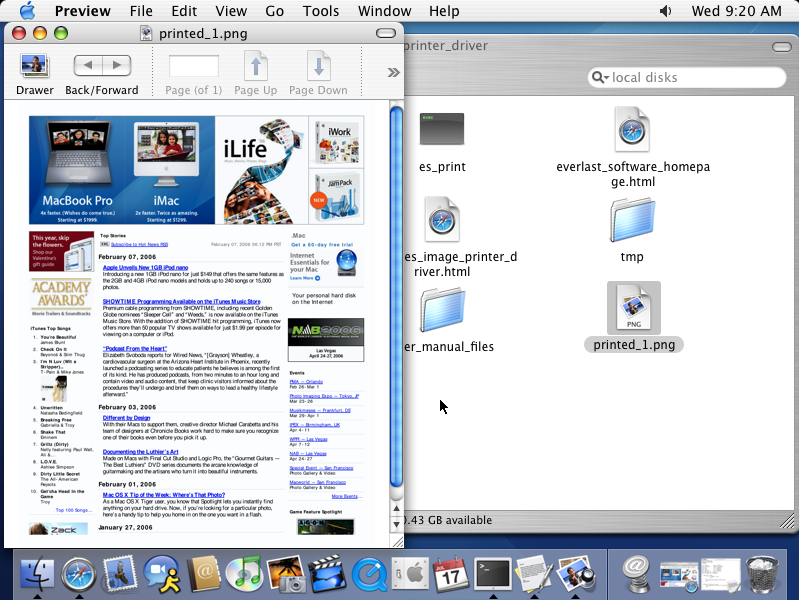Click the Different by Design headline
The height and width of the screenshot is (600, 799).
126,418
